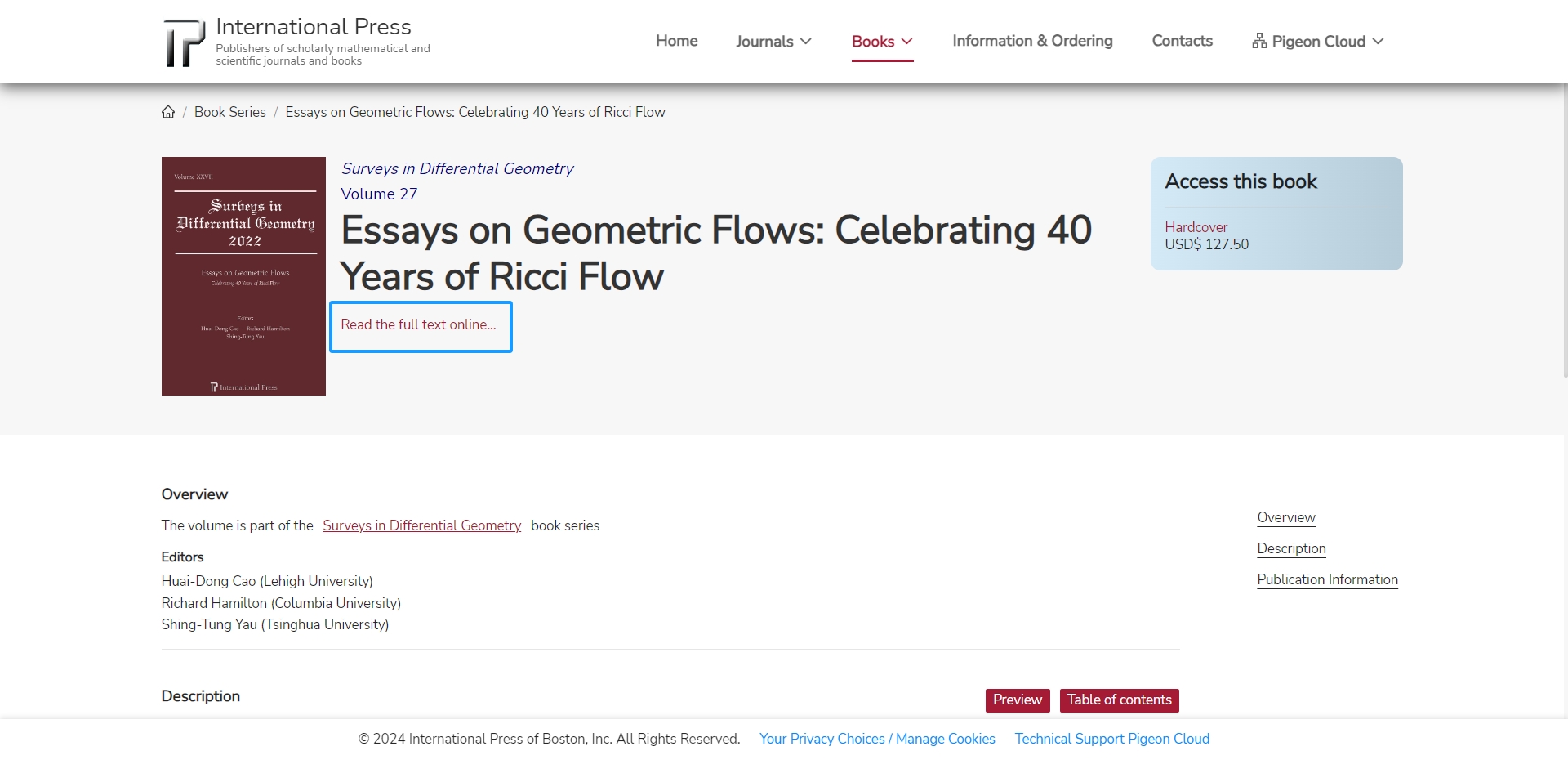
Task: Click the Preview button
Action: click(x=1018, y=700)
